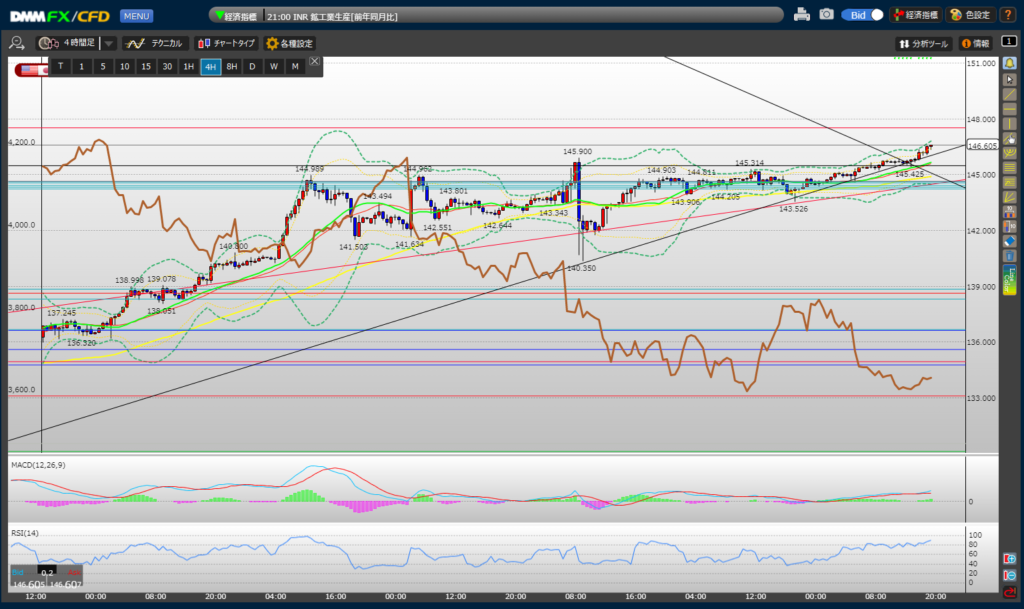
Task: Switch timeframe to 1H
Action: tap(188, 66)
